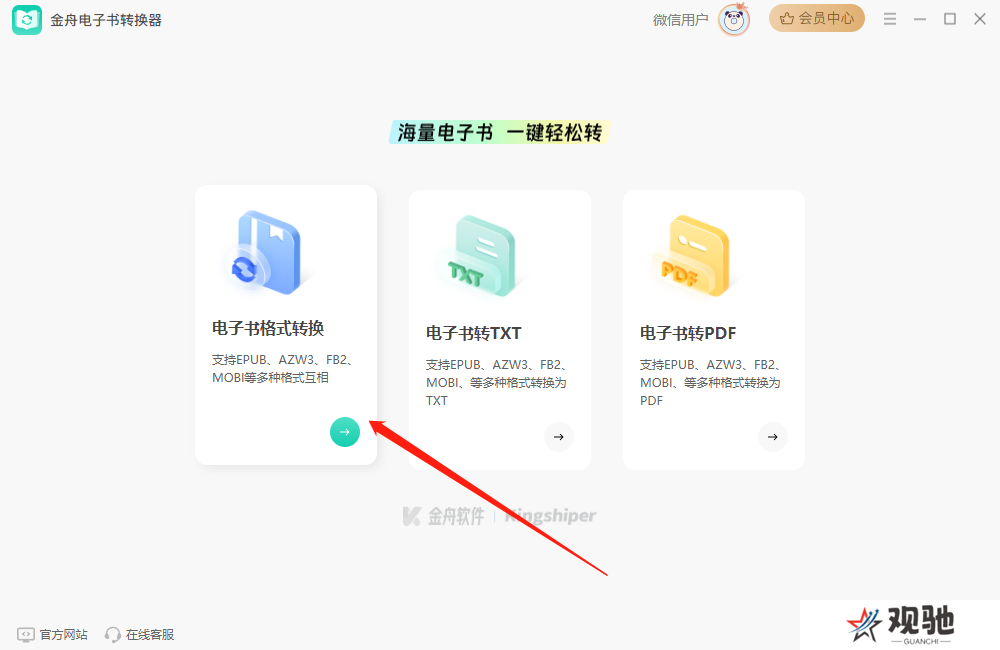The height and width of the screenshot is (650, 1000).
Task: Contact 在线客服 online support
Action: tap(140, 634)
